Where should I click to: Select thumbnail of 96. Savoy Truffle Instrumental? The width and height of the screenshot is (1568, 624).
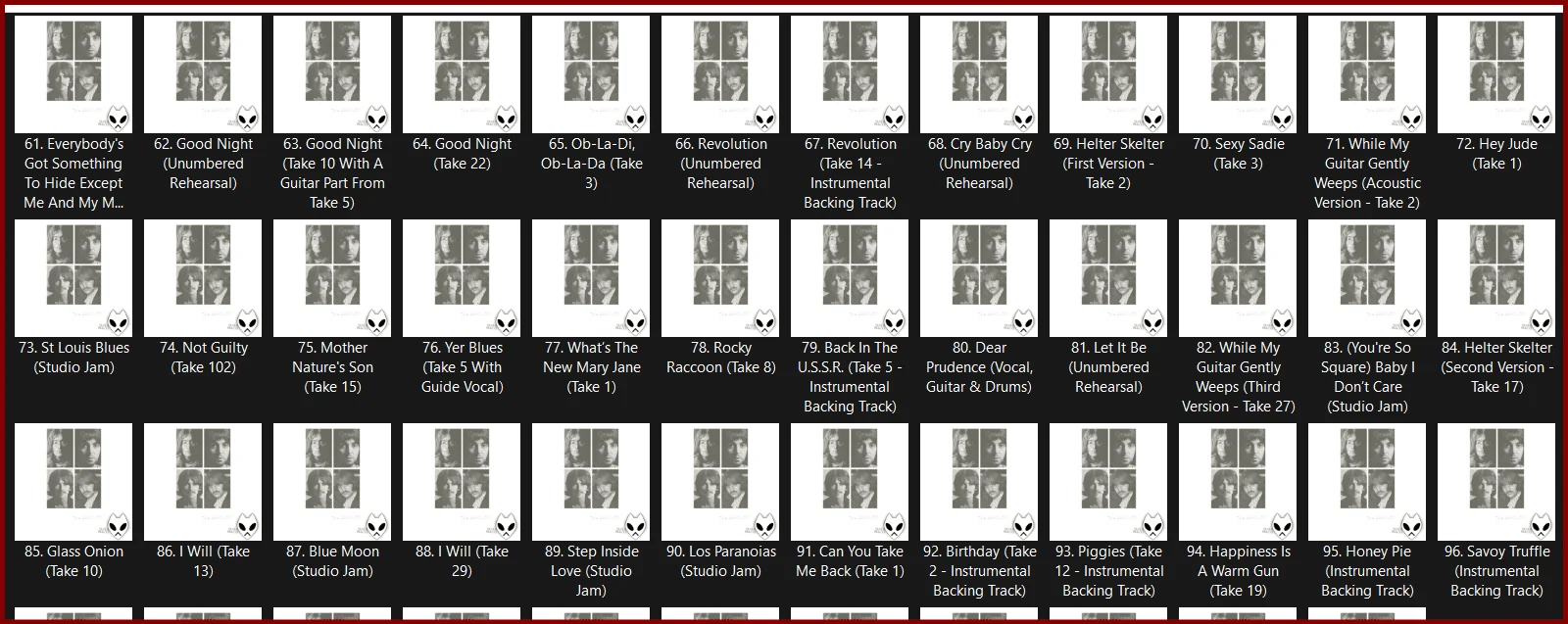coord(1496,482)
